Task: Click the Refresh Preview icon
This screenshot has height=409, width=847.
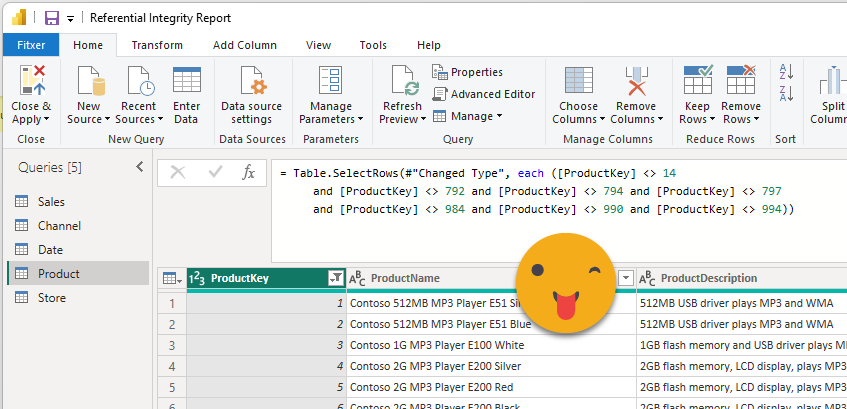Action: (402, 80)
